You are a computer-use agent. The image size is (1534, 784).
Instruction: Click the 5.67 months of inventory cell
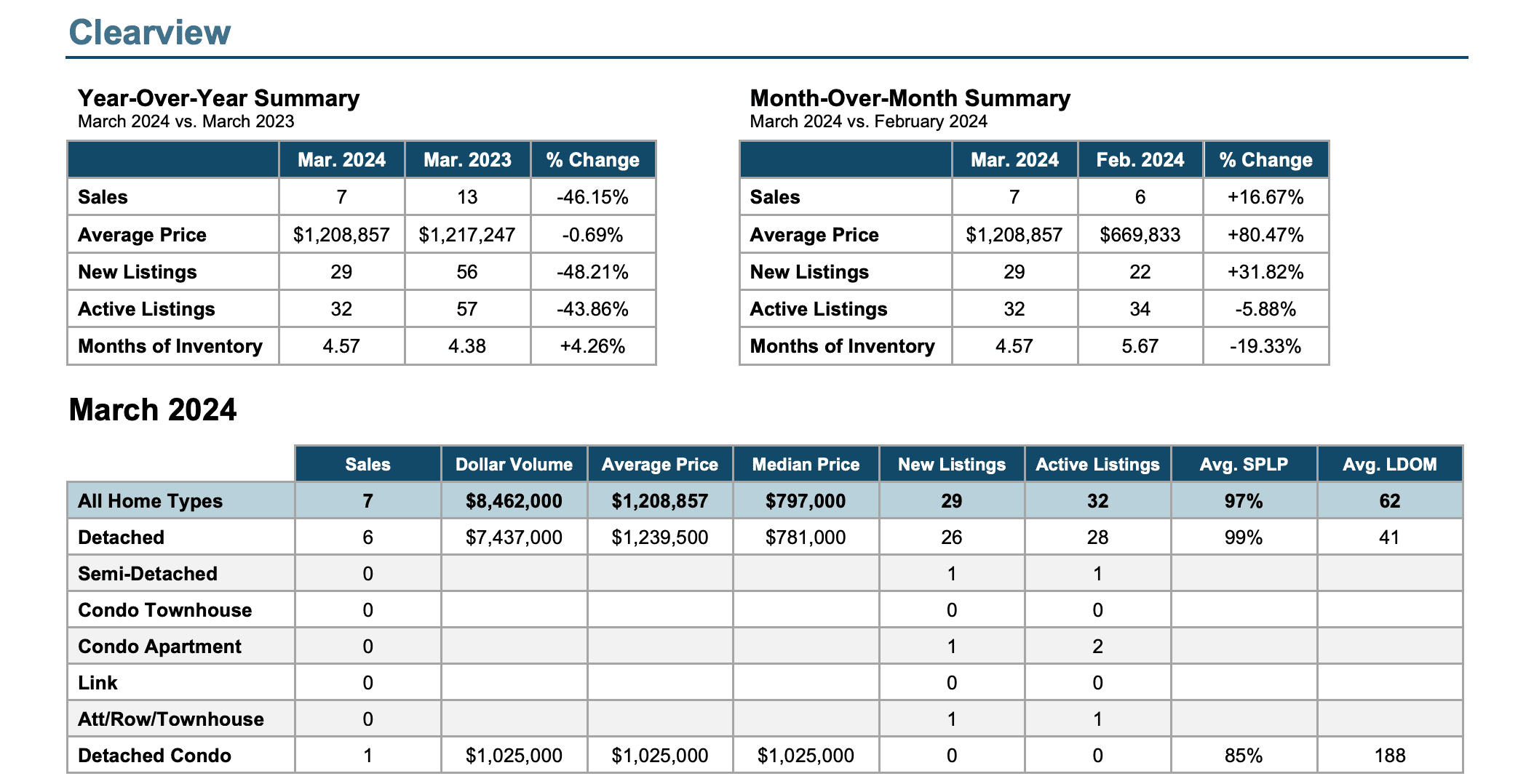[x=1140, y=346]
